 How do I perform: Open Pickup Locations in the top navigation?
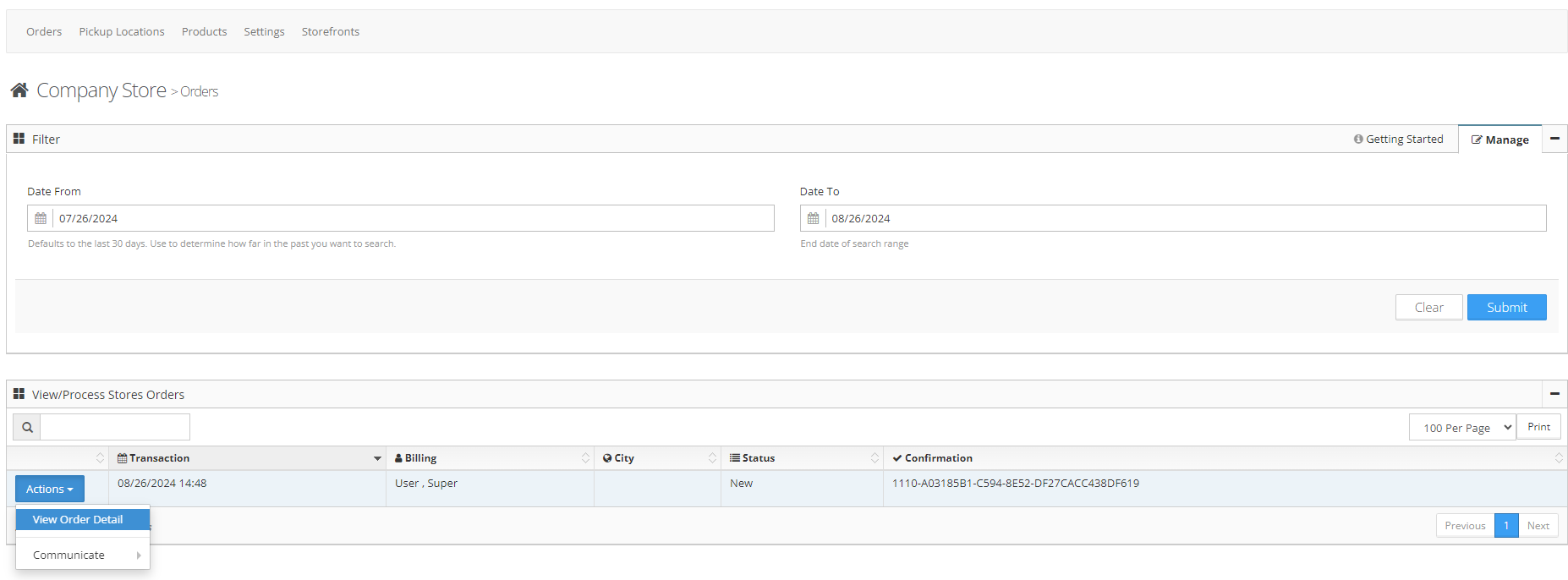[122, 31]
